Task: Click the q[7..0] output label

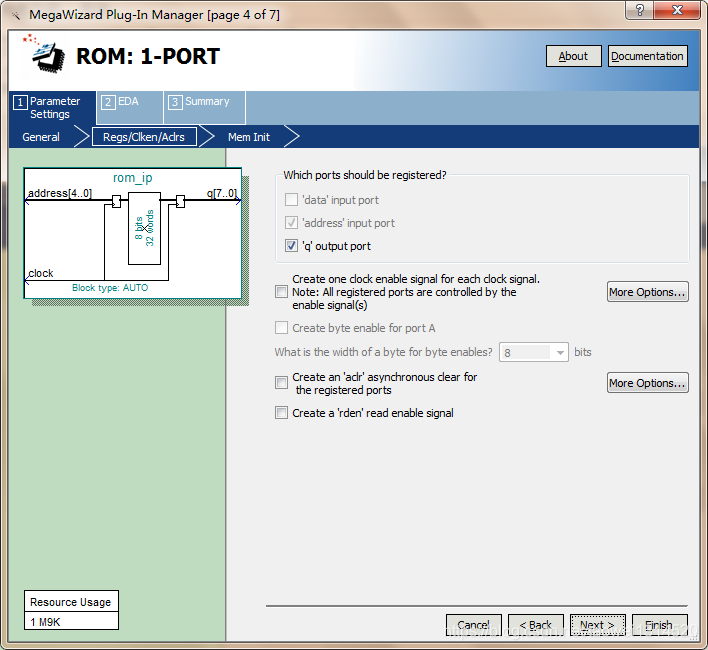Action: tap(222, 193)
